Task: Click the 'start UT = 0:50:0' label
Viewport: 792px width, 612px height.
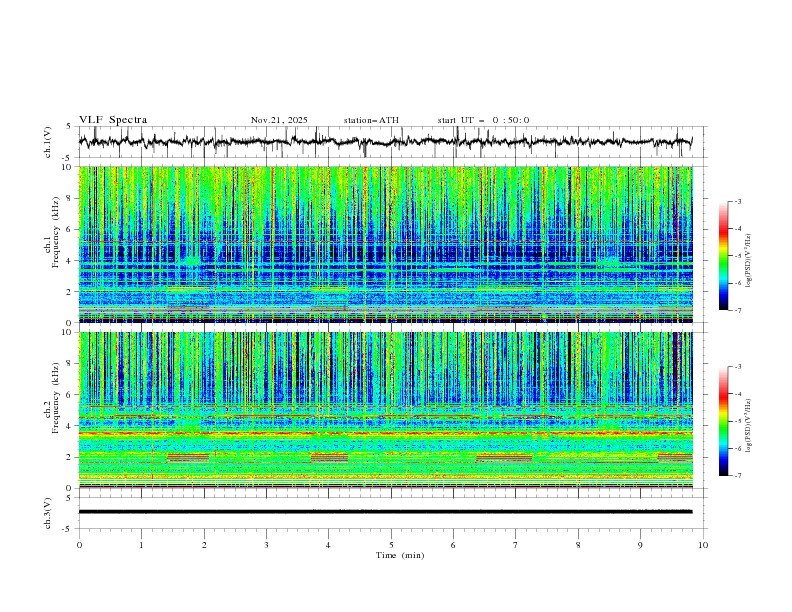Action: (483, 120)
